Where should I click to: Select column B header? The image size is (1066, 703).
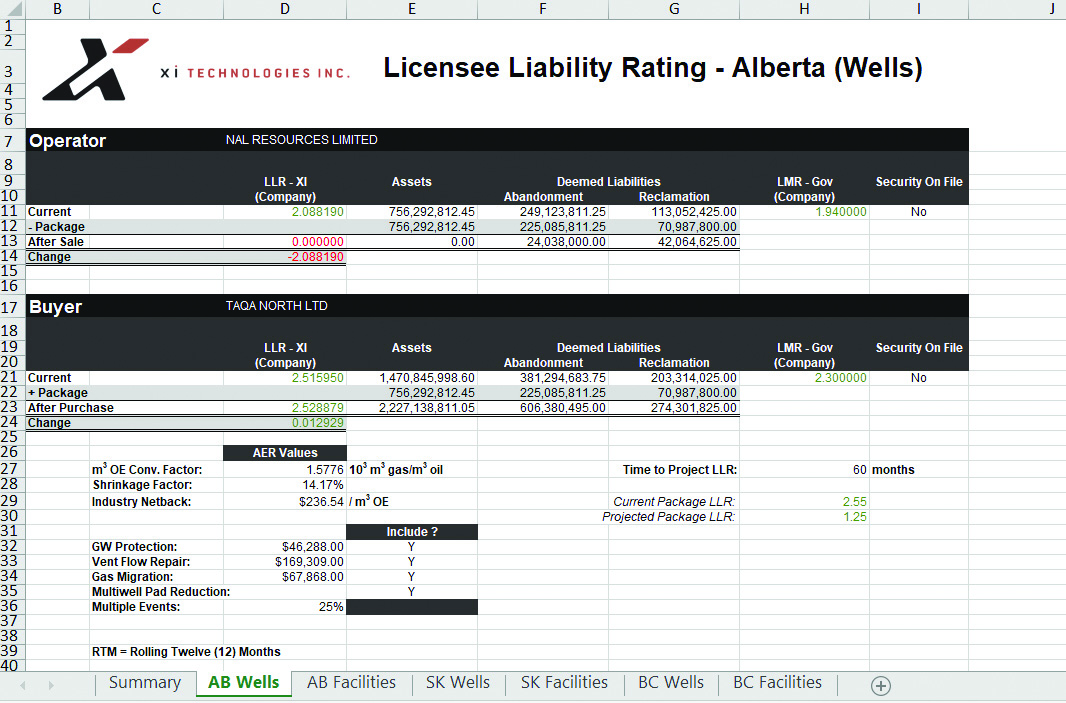[58, 10]
